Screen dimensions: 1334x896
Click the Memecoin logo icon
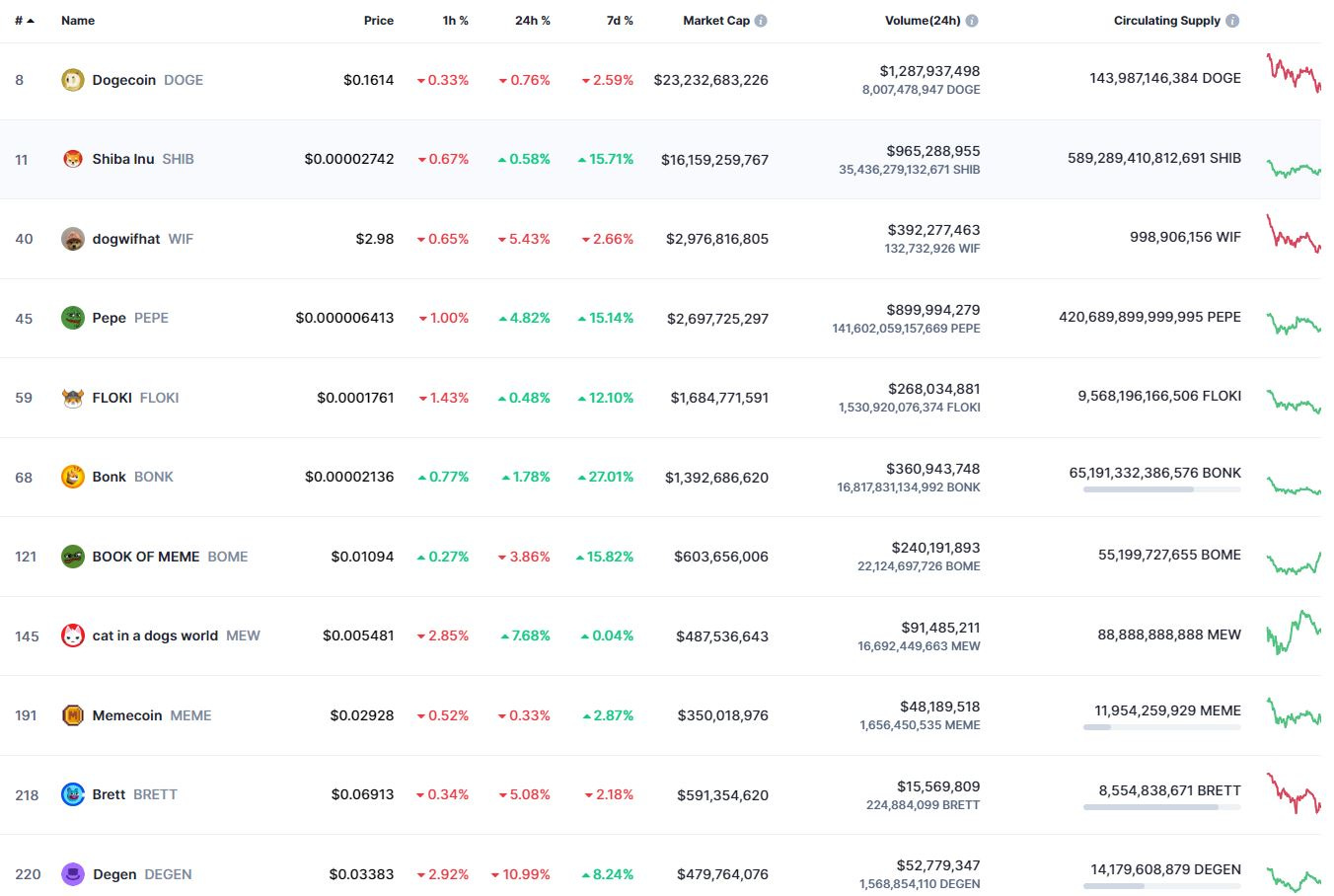click(x=73, y=715)
